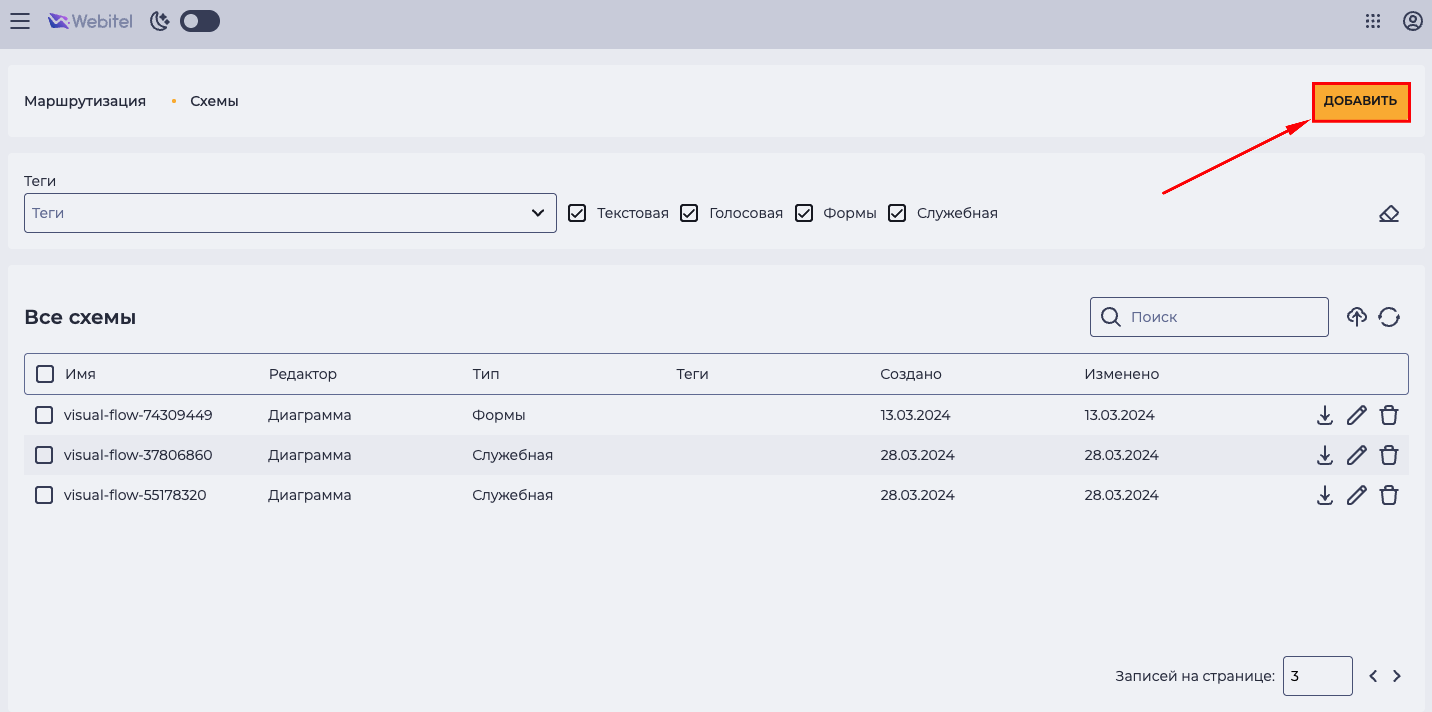Toggle the dark mode switch
The width and height of the screenshot is (1432, 712).
click(x=199, y=21)
